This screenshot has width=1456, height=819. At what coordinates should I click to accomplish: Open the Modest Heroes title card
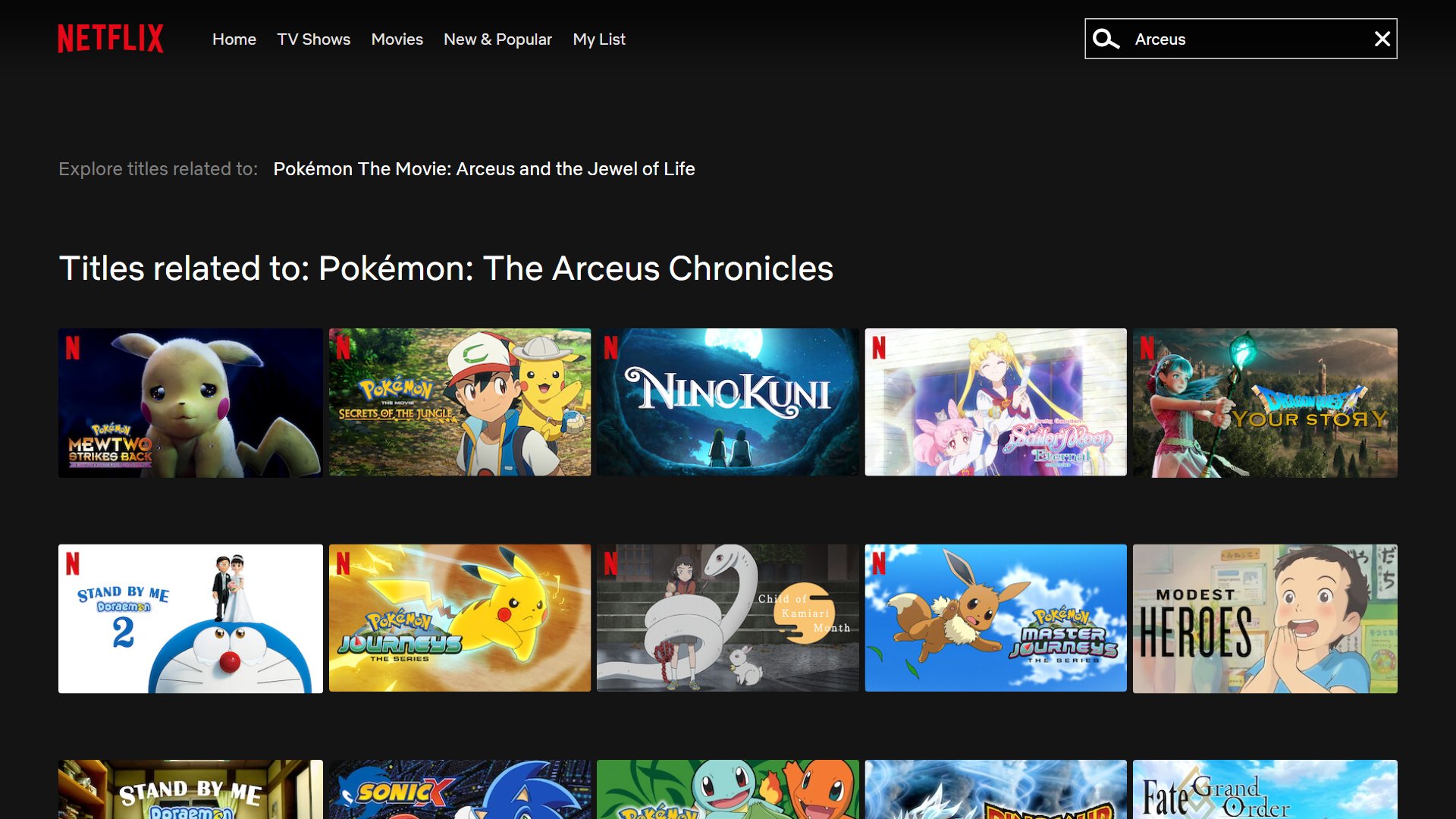1264,618
